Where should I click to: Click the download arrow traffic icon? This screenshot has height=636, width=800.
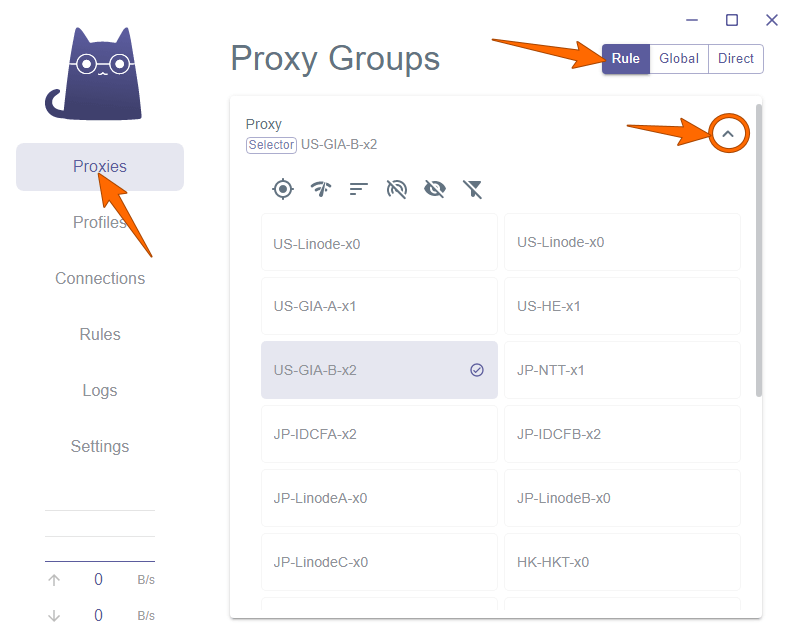click(x=54, y=616)
